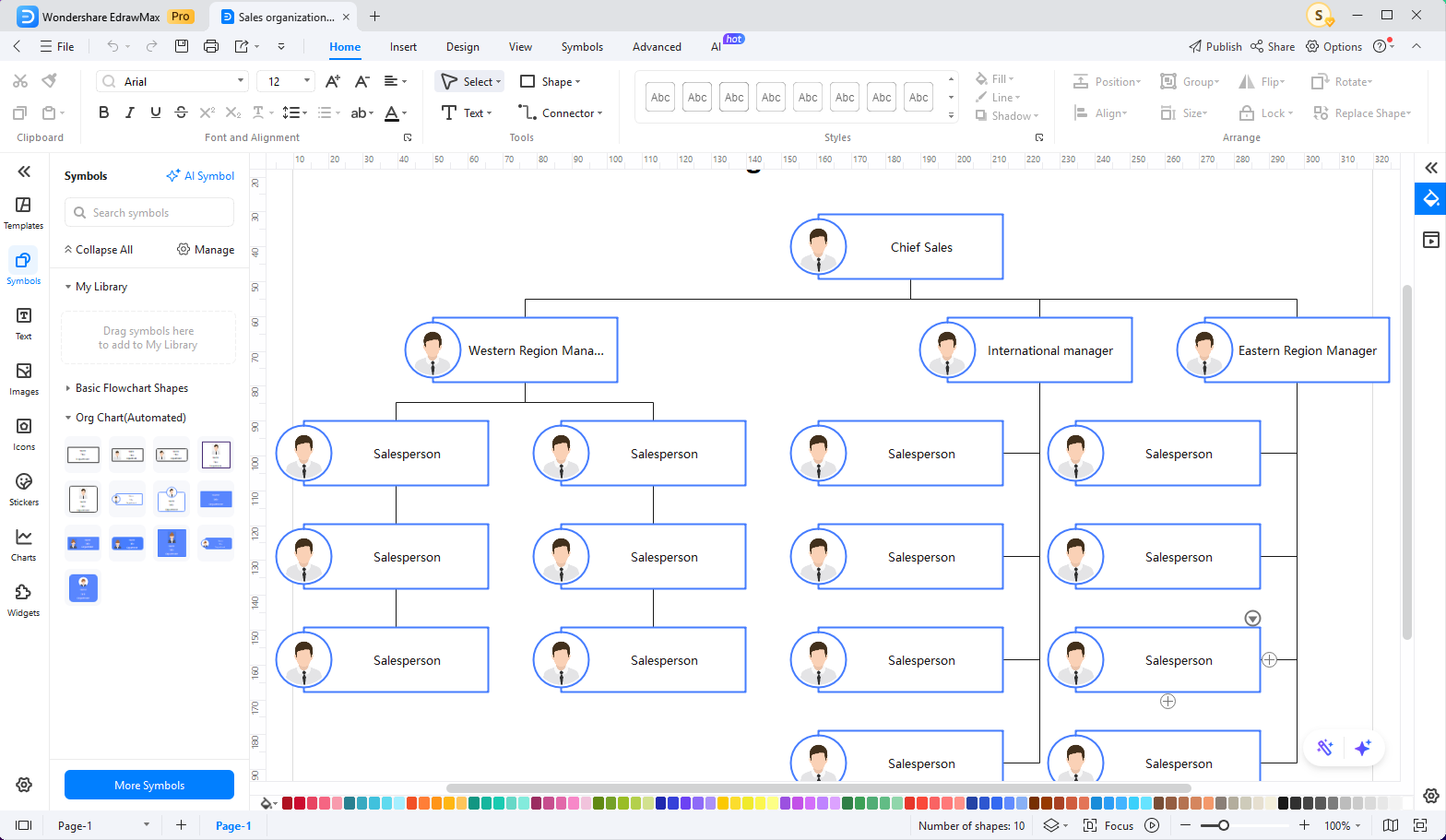Click the Publish button
Viewport: 1446px width, 840px height.
(x=1215, y=47)
